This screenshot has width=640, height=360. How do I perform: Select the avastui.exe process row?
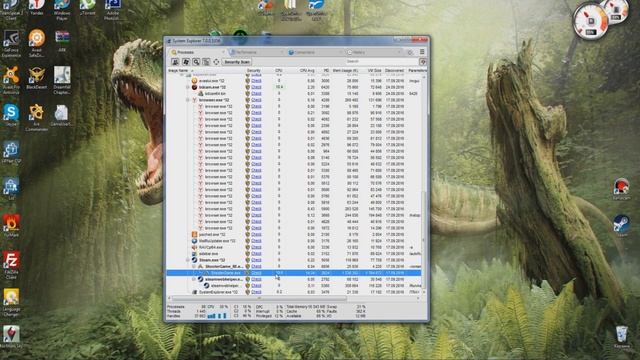[x=294, y=81]
